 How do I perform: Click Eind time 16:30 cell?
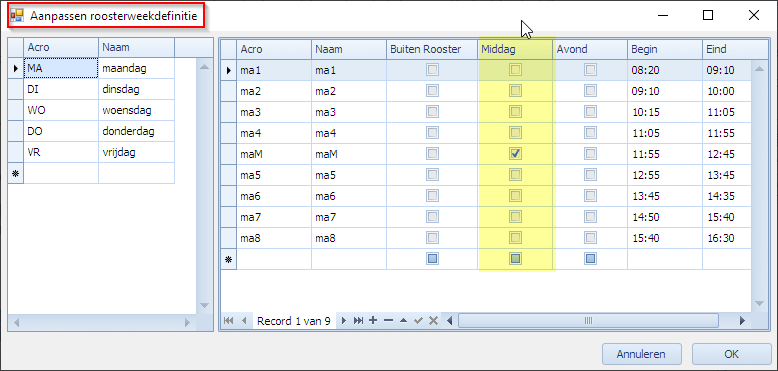(727, 238)
